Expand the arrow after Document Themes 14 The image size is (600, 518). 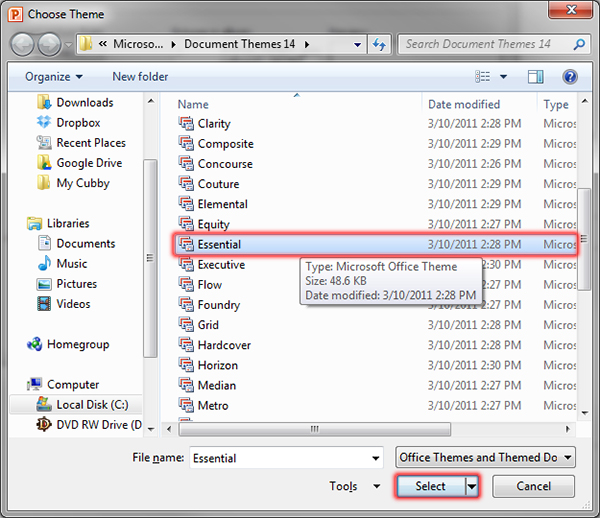coord(307,45)
